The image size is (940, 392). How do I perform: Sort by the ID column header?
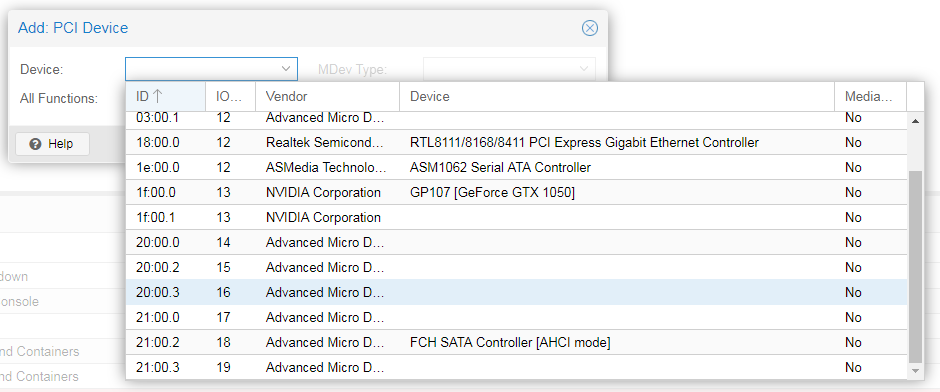165,97
